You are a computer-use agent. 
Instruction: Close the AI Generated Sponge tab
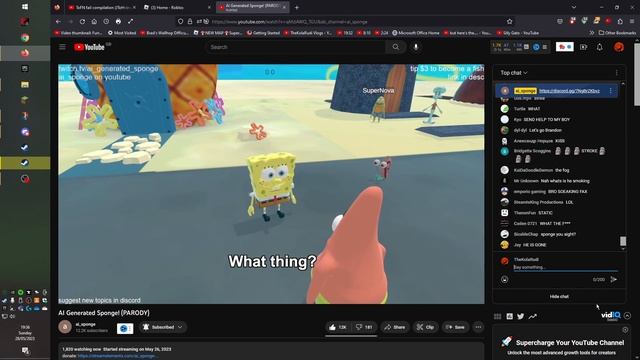284,7
